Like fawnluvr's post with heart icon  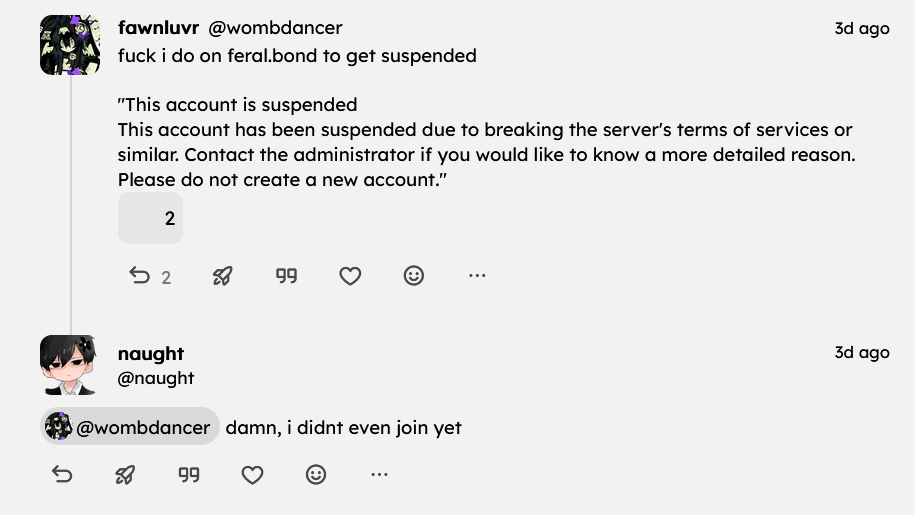(350, 276)
